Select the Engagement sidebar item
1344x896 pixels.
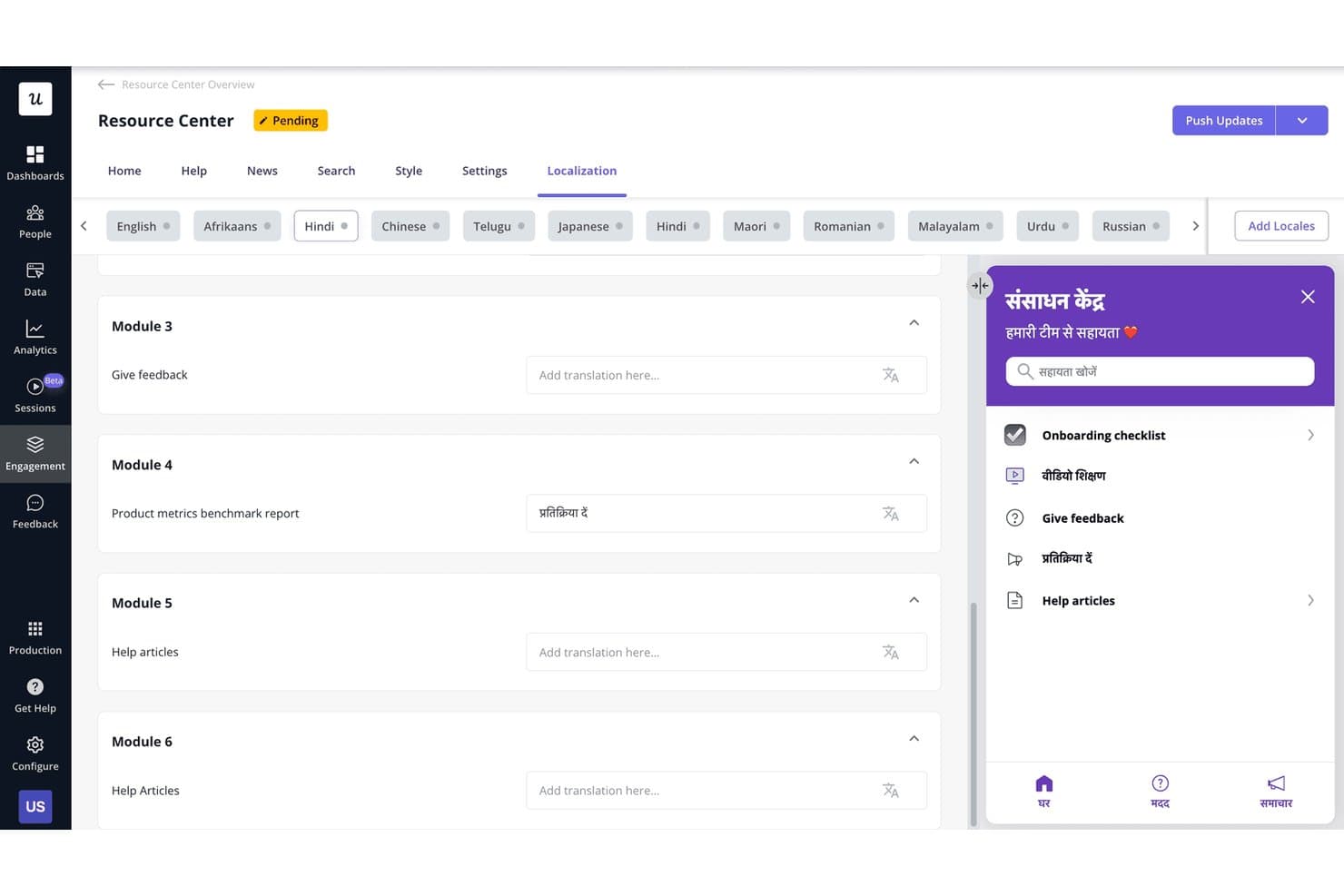pyautogui.click(x=35, y=454)
